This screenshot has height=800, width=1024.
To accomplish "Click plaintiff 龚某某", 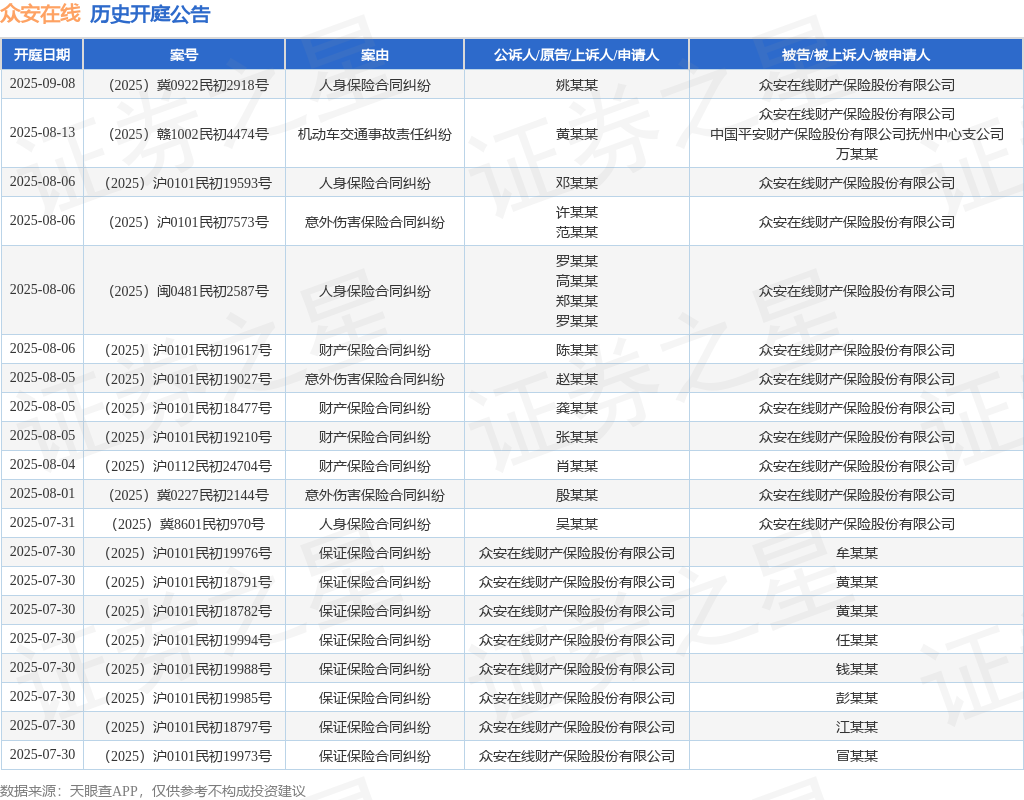I will pyautogui.click(x=577, y=408).
